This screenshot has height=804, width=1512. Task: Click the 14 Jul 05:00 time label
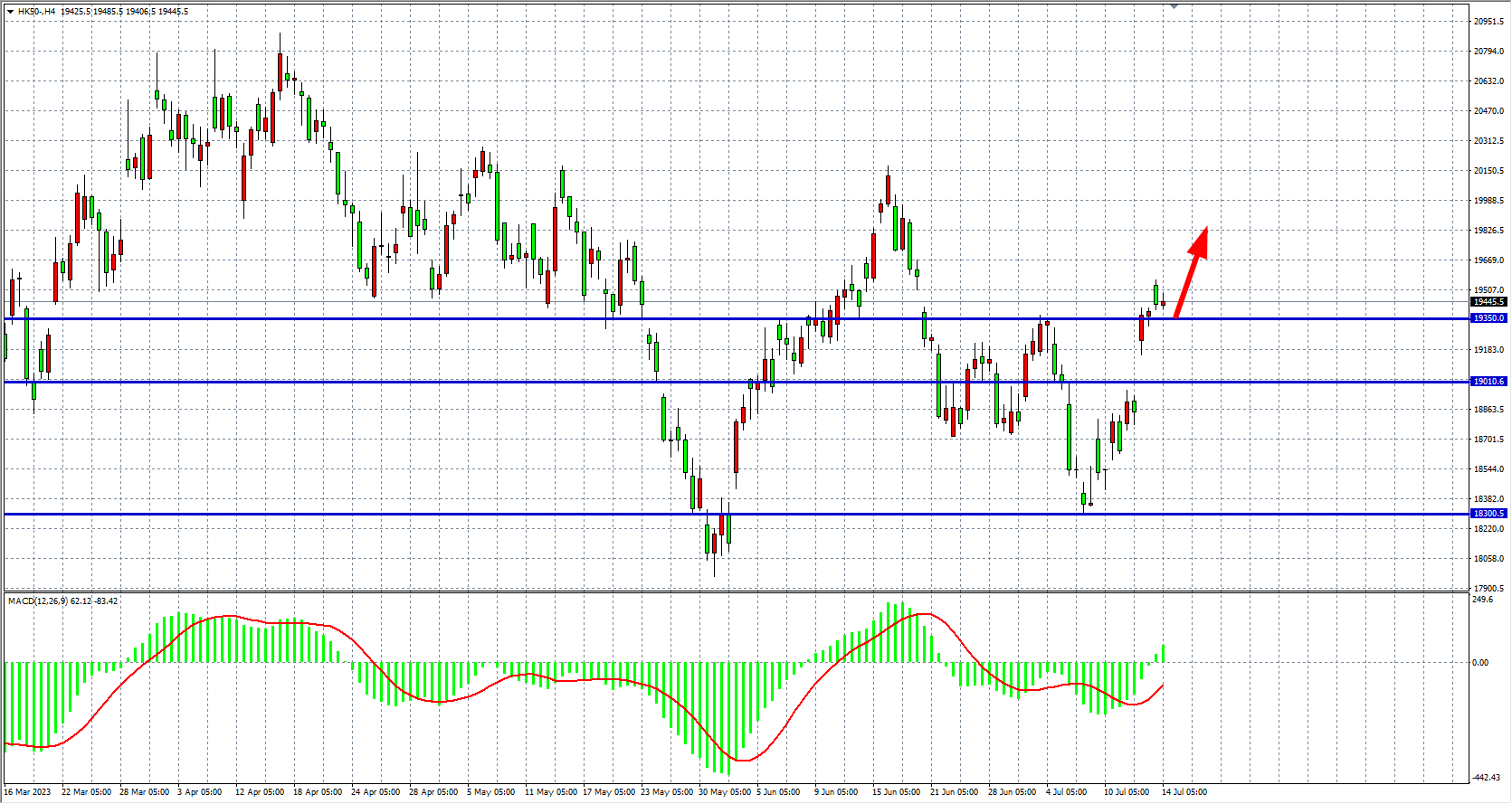pyautogui.click(x=1184, y=792)
